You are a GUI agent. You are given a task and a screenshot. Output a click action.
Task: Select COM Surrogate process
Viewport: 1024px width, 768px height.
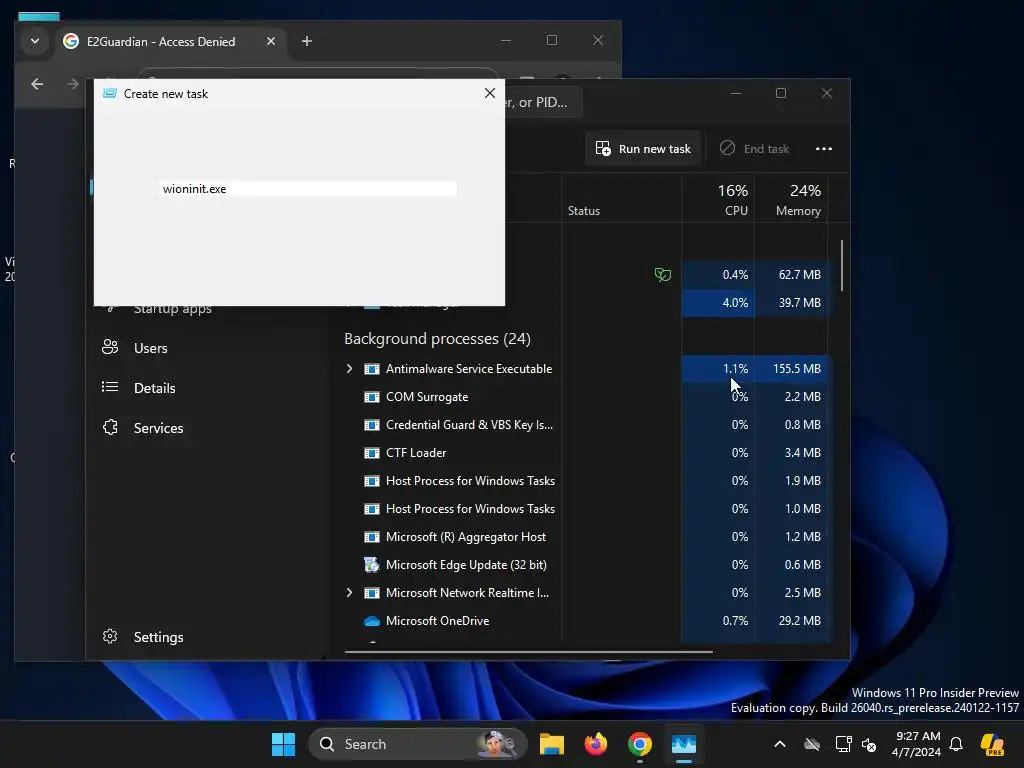coord(427,397)
